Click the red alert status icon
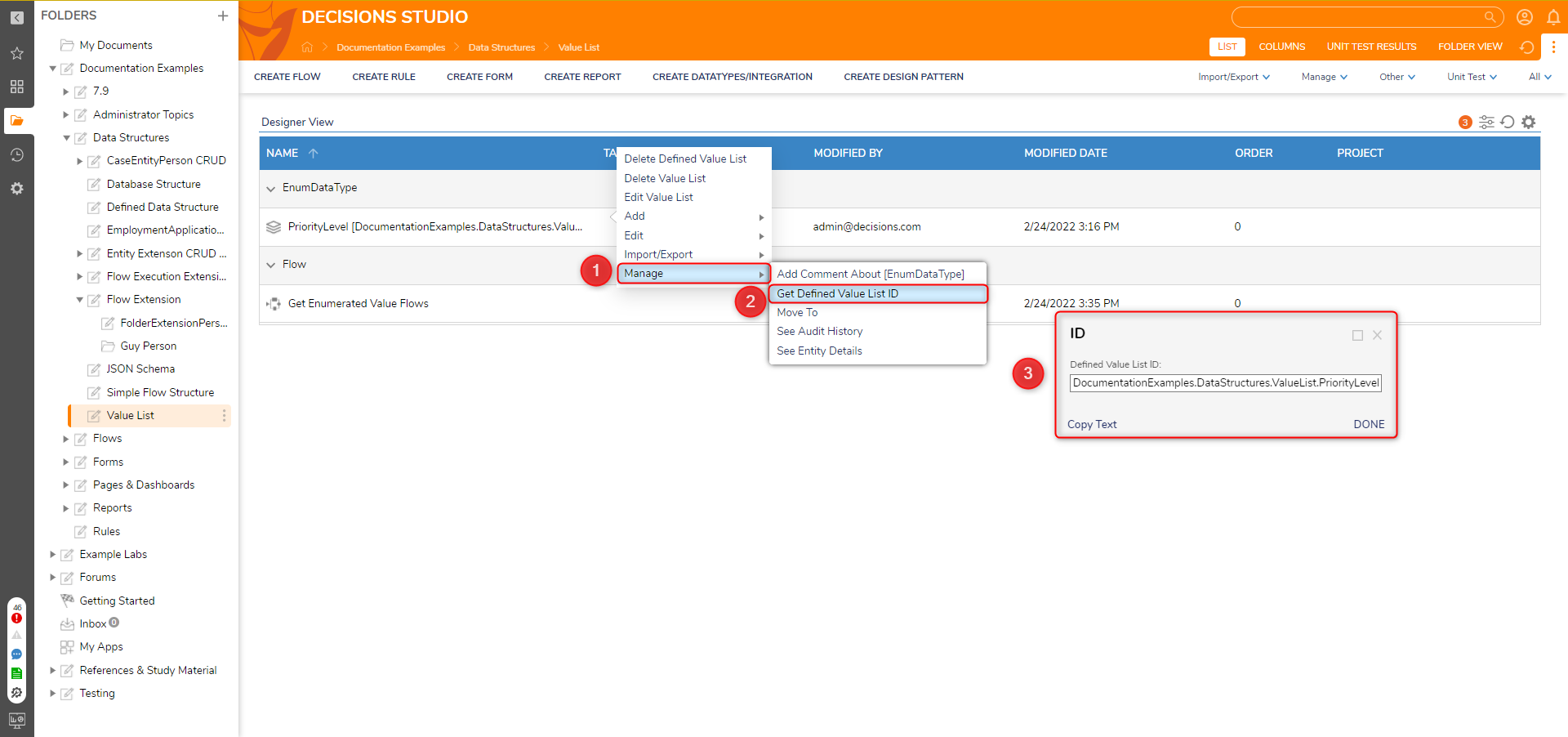The height and width of the screenshot is (737, 1568). tap(16, 618)
